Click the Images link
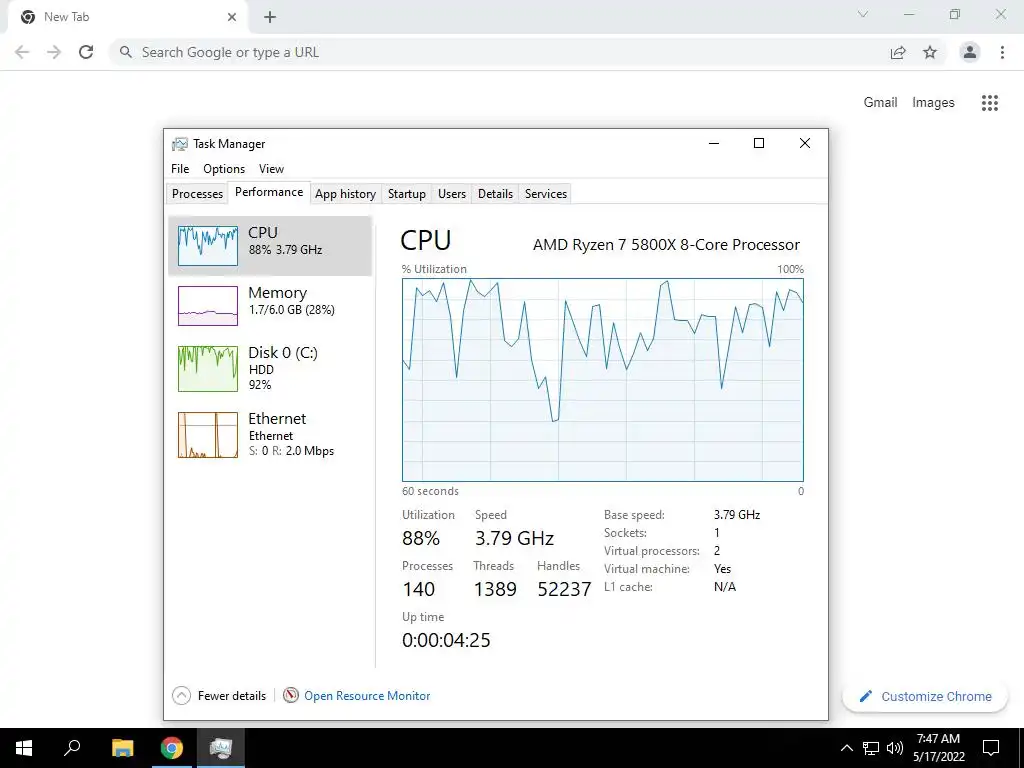Screen dimensions: 1024x768 tap(933, 103)
